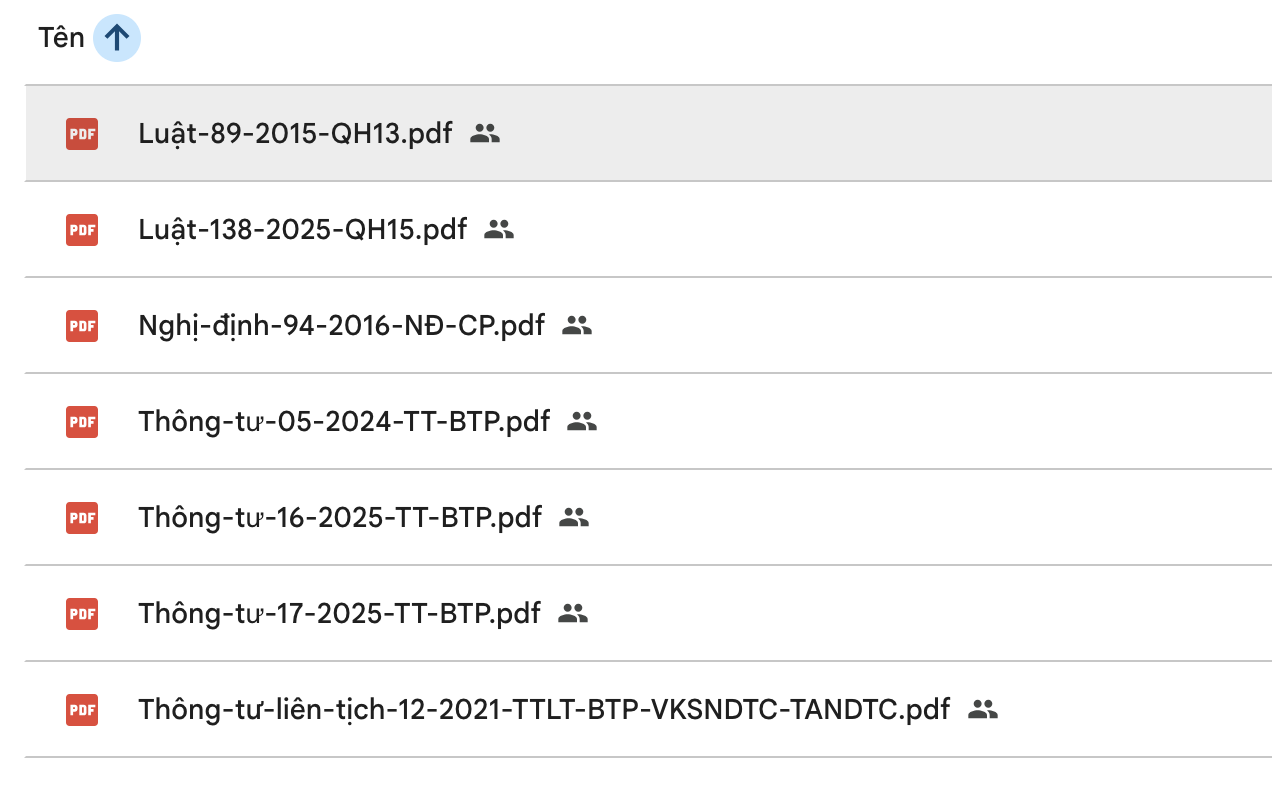The height and width of the screenshot is (812, 1272).
Task: Reverse sort direction with the arrow button
Action: tap(117, 39)
